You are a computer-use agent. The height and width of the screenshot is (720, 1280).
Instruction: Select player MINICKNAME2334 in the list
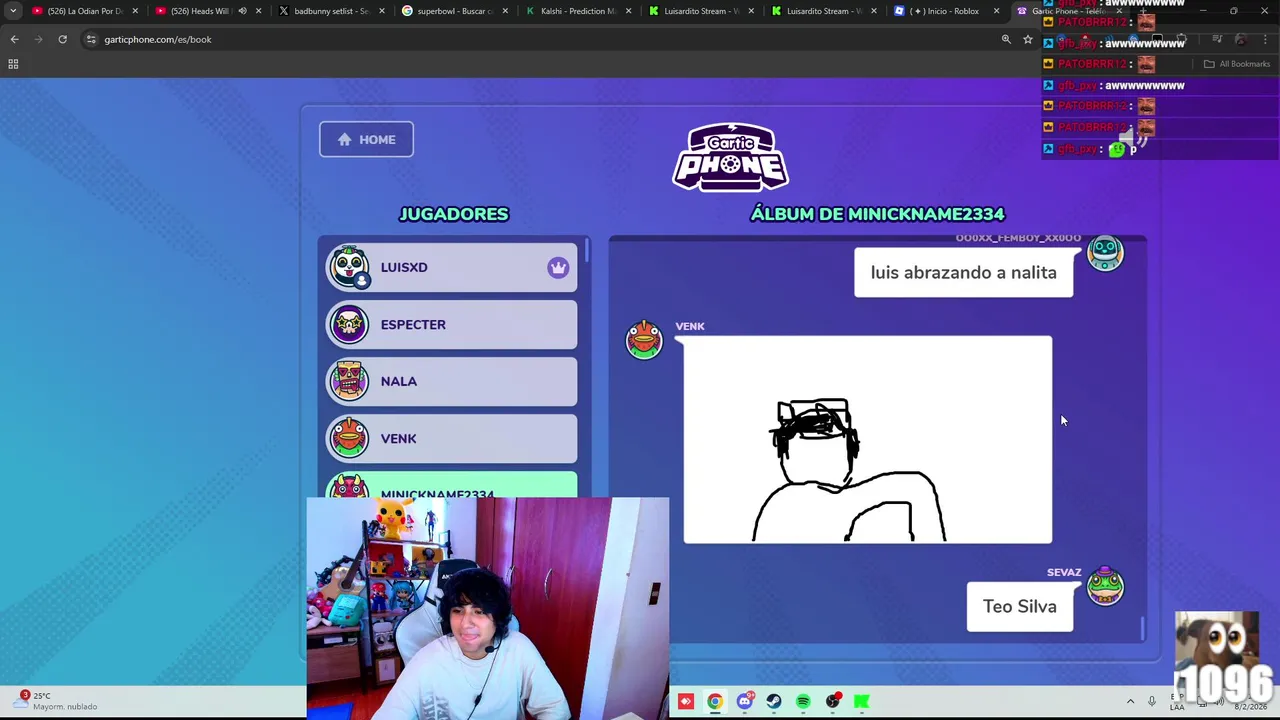pos(452,485)
